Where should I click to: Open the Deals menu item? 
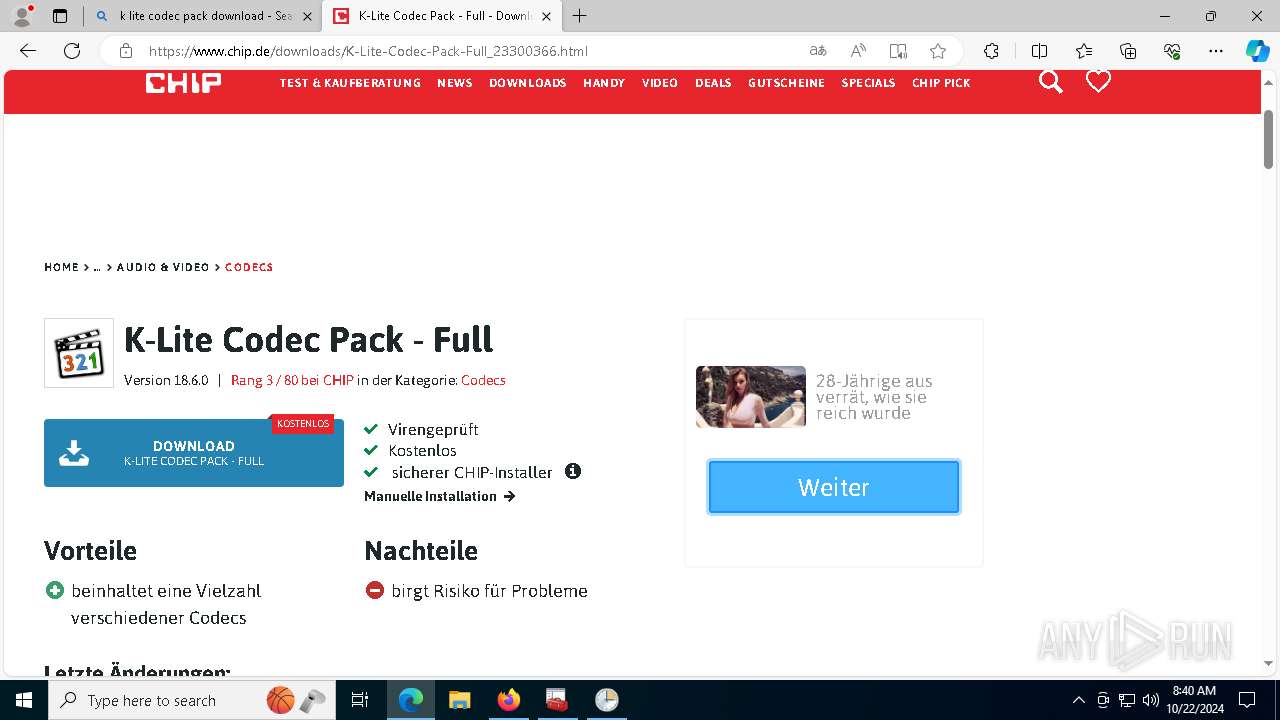coord(713,83)
